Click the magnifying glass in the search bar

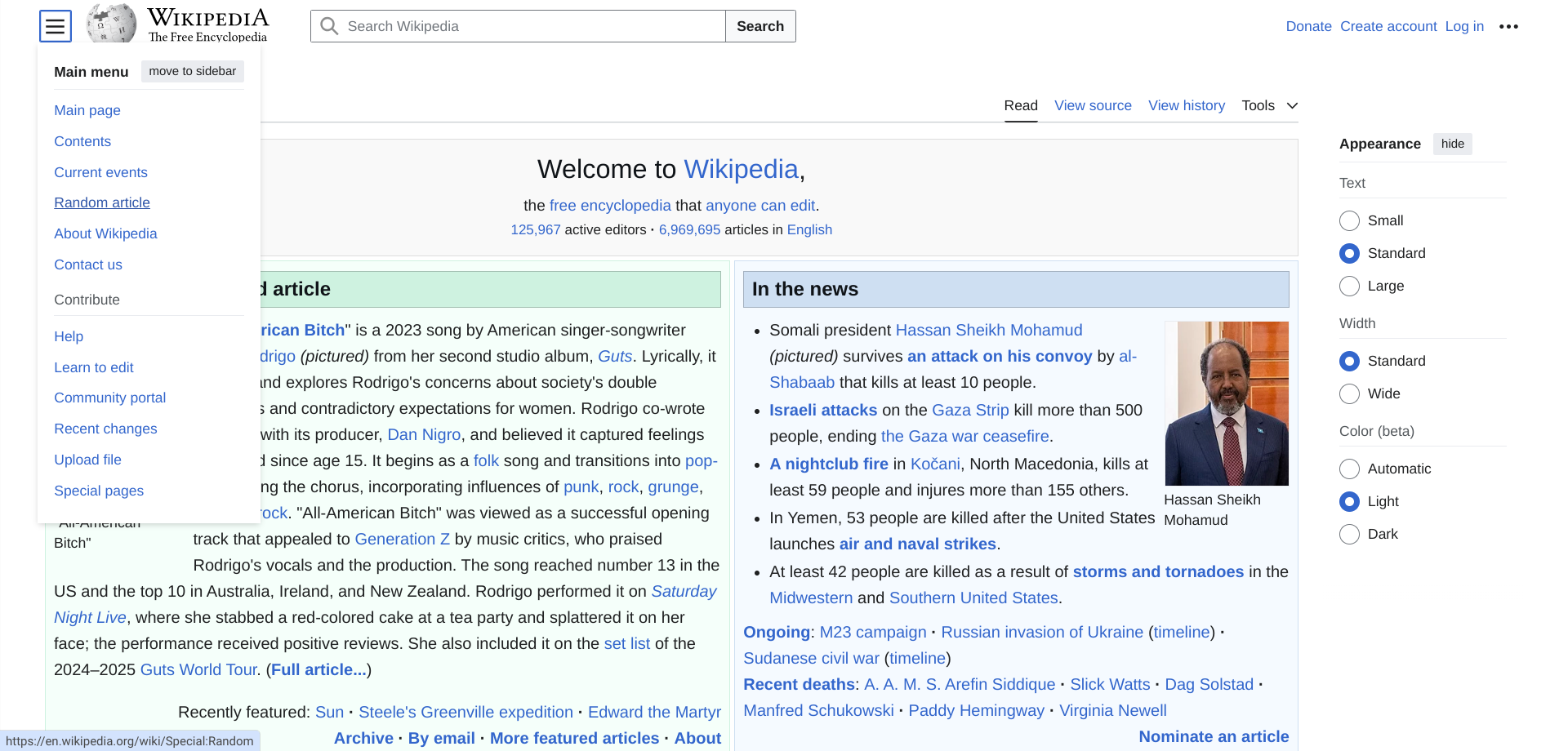pos(329,25)
